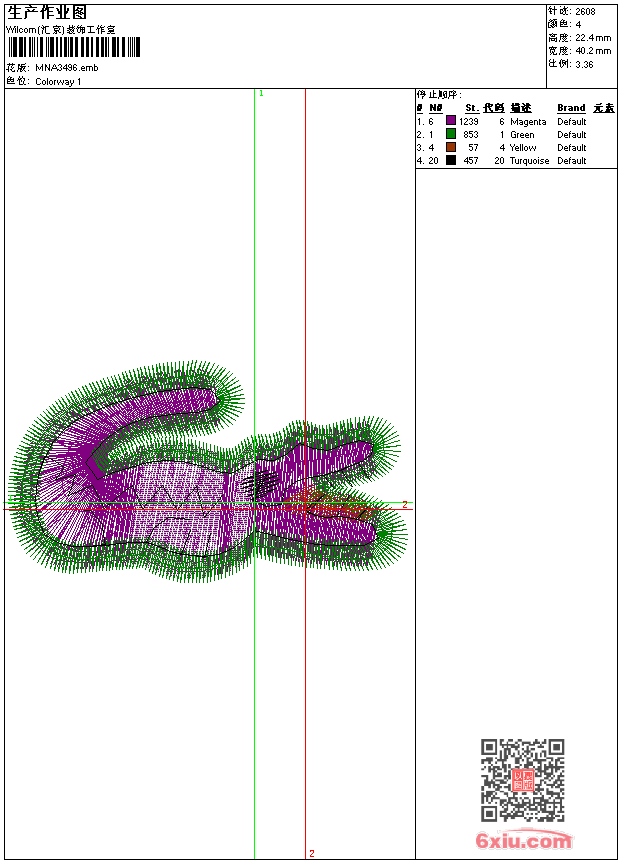
Task: Click the red '2' marker right of crocodile
Action: tap(405, 505)
